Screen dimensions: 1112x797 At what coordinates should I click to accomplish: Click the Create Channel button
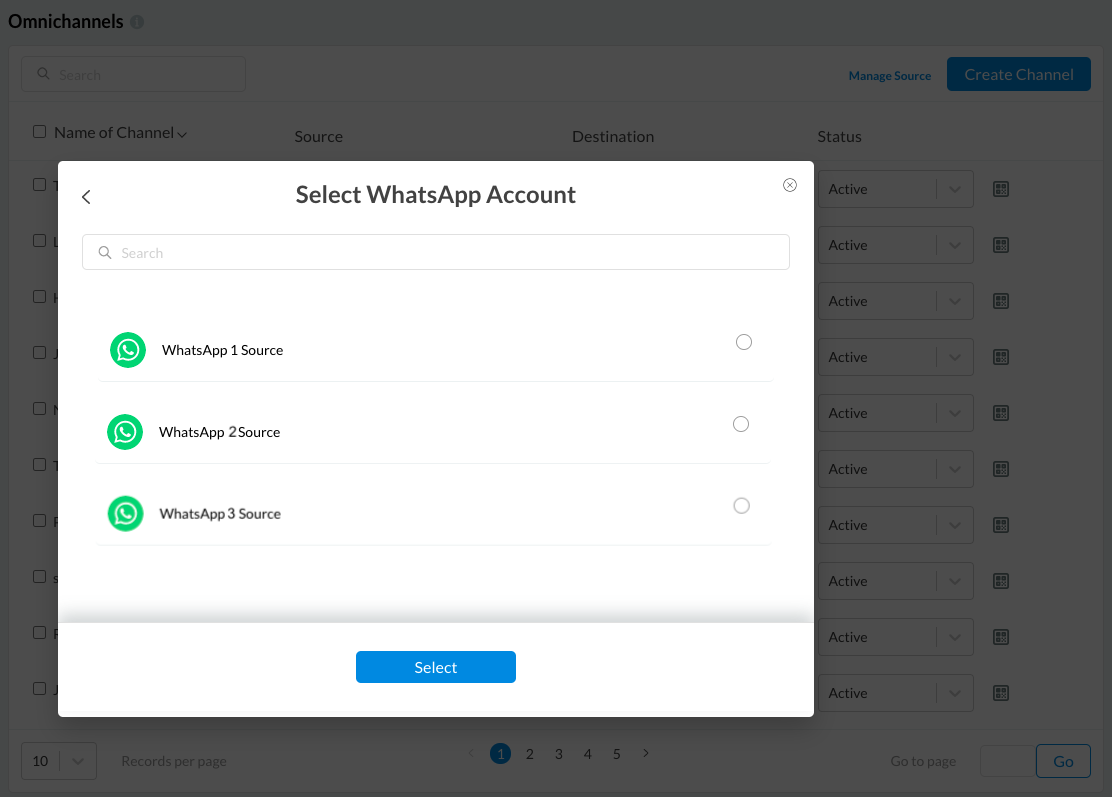[1018, 74]
